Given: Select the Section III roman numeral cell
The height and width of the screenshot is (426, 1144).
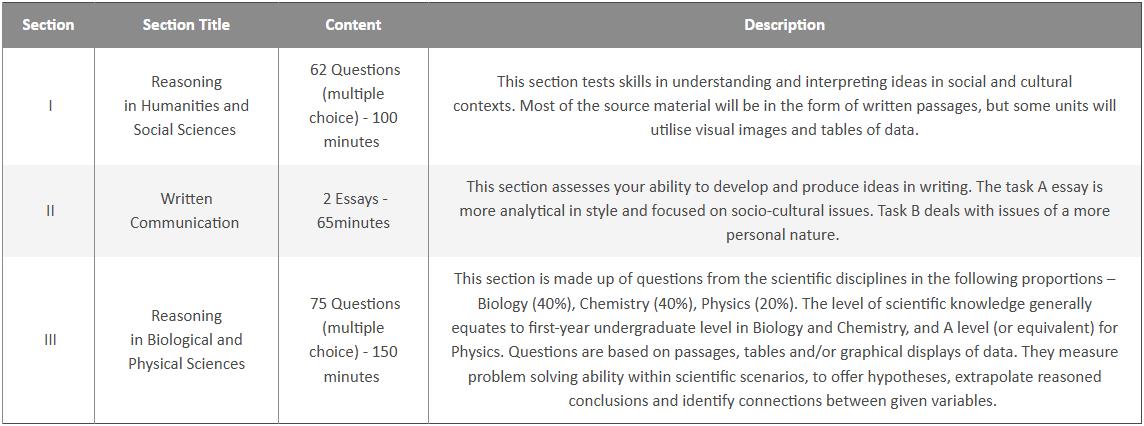Looking at the screenshot, I should (x=50, y=339).
